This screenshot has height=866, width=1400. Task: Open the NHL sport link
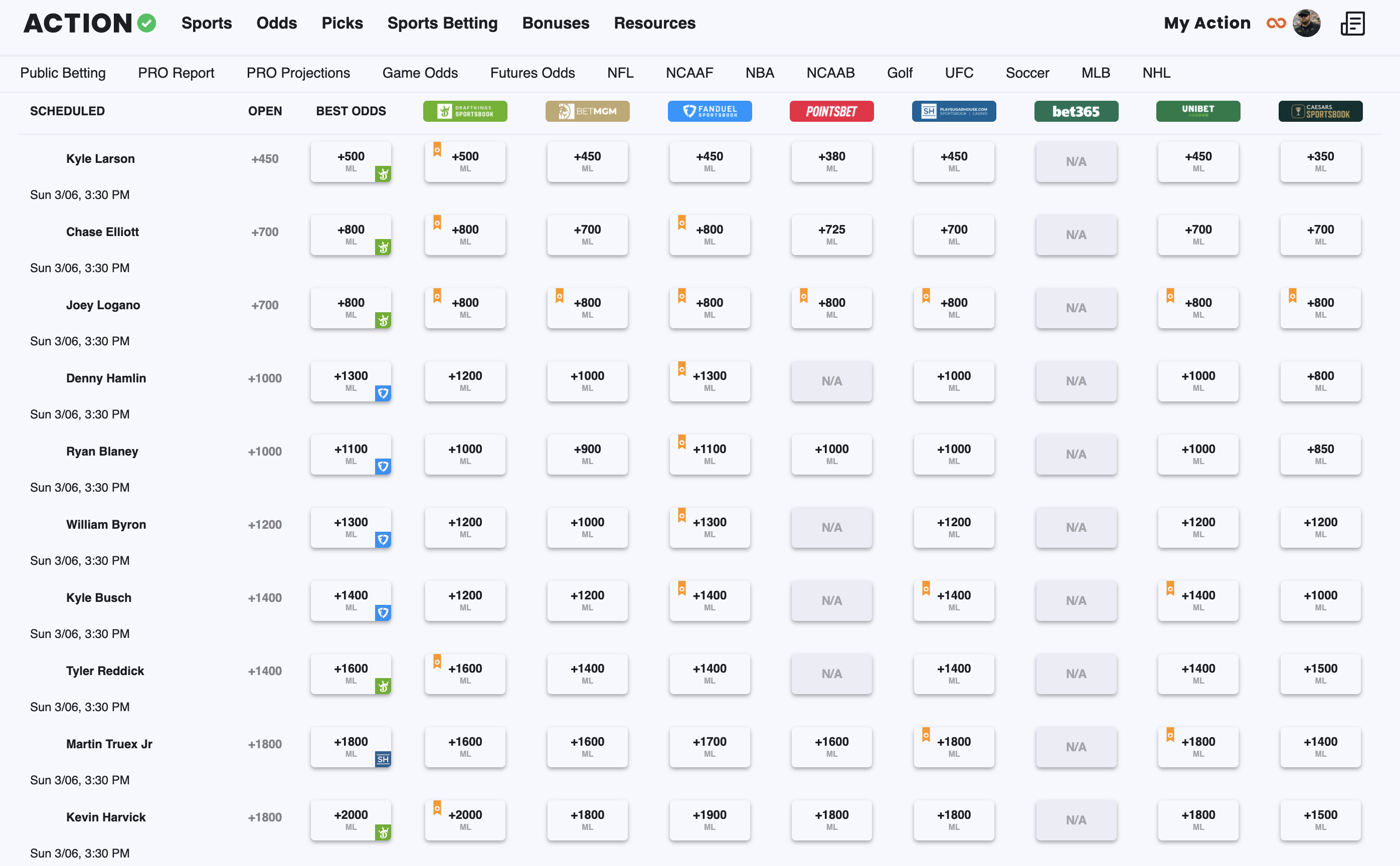(1156, 73)
